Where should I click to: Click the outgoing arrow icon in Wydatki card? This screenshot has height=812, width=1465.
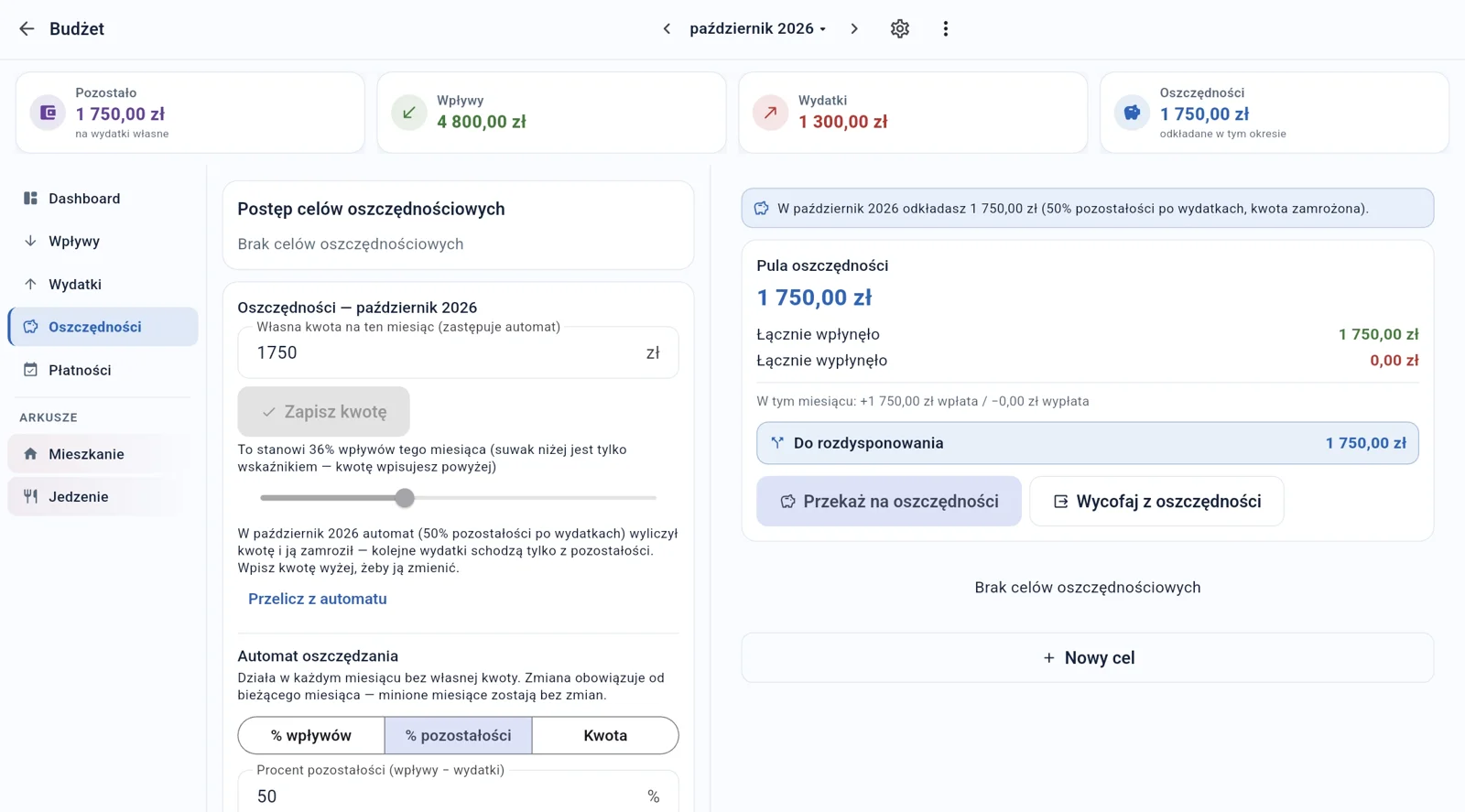pos(771,113)
